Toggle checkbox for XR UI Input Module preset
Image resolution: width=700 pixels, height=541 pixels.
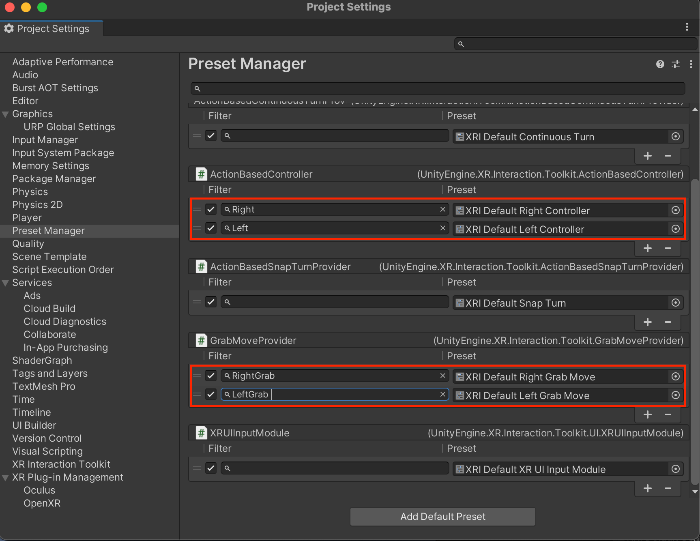[211, 468]
